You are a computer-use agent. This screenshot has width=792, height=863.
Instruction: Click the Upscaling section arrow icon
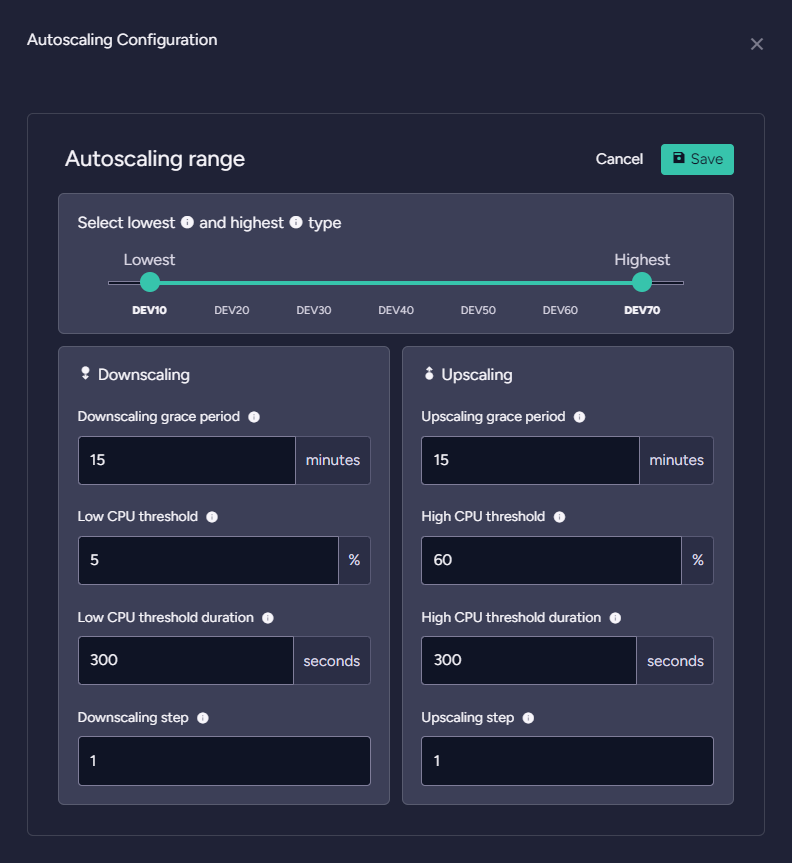pos(428,373)
